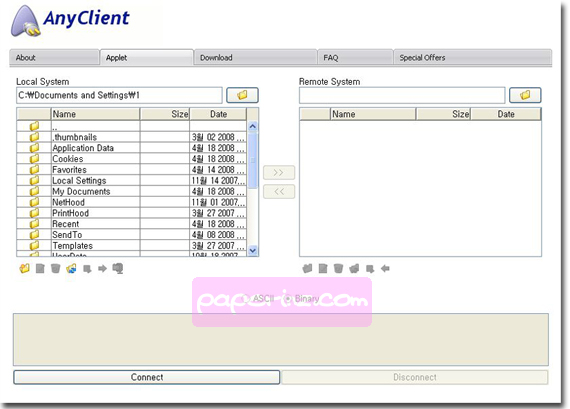This screenshot has width=570, height=409.
Task: Select the Templates folder name
Action: pyautogui.click(x=72, y=246)
